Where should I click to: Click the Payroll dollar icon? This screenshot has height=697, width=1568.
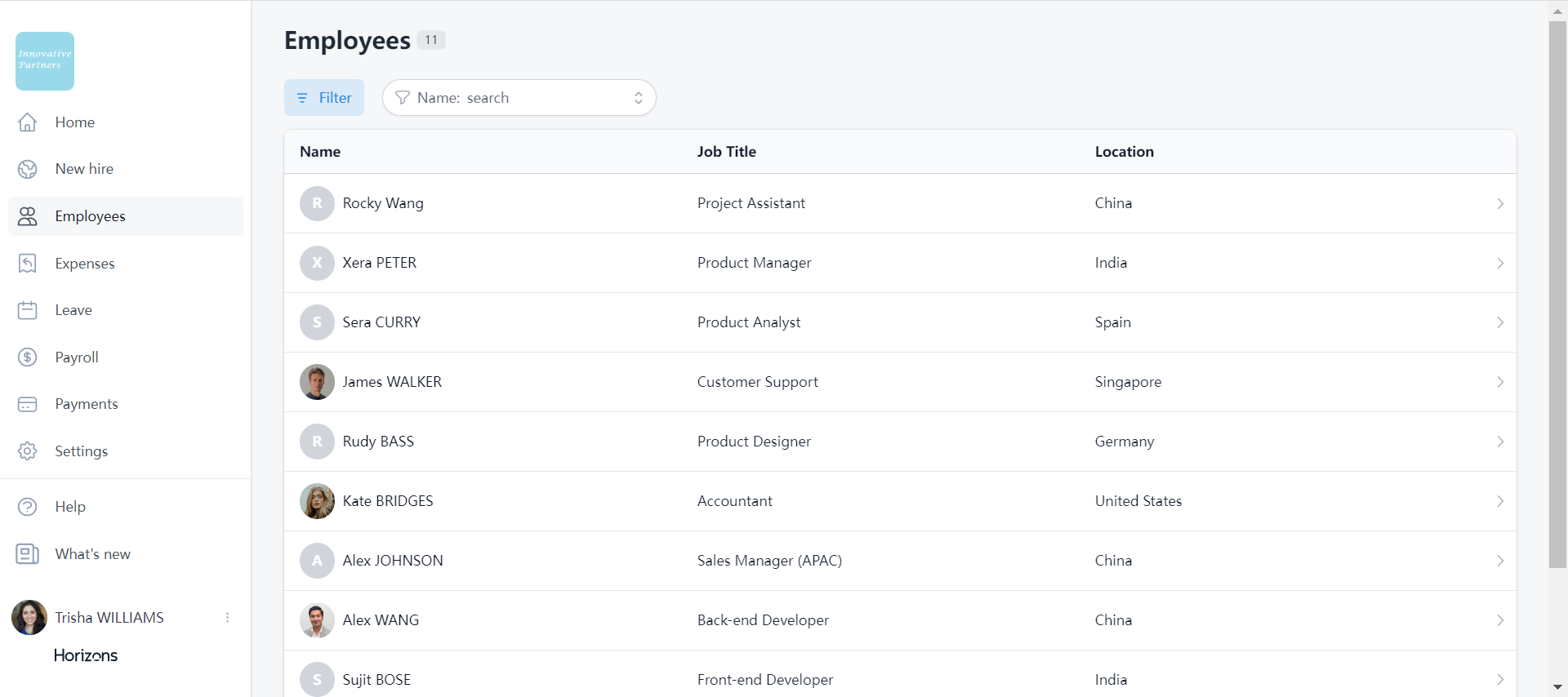point(28,357)
